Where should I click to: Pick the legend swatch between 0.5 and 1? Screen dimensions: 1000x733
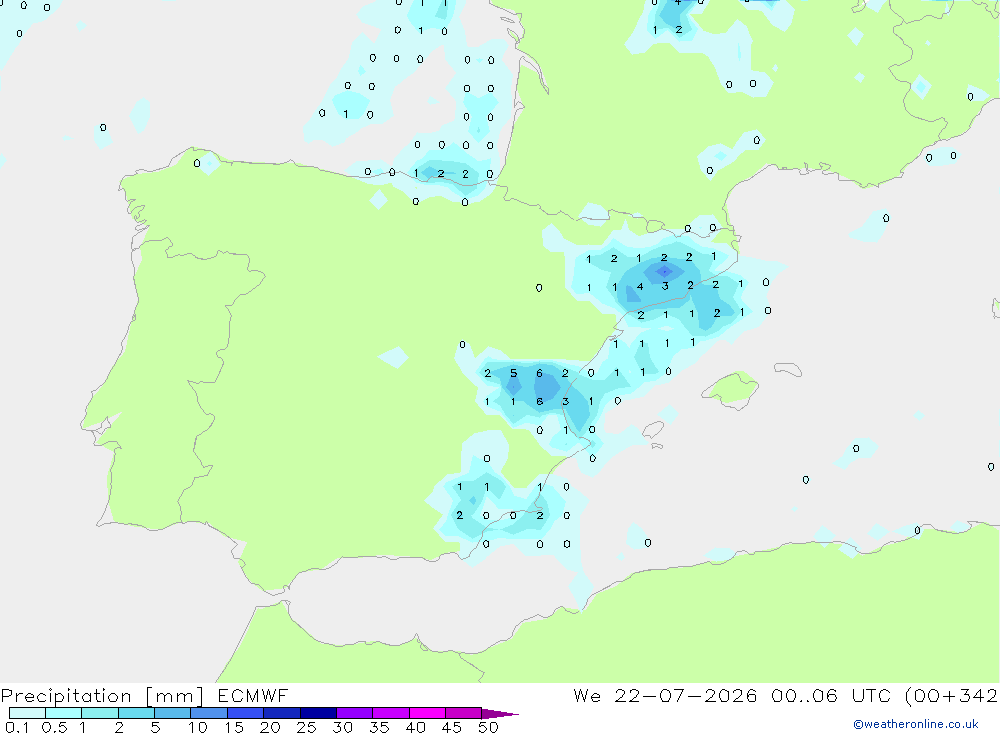tap(64, 713)
